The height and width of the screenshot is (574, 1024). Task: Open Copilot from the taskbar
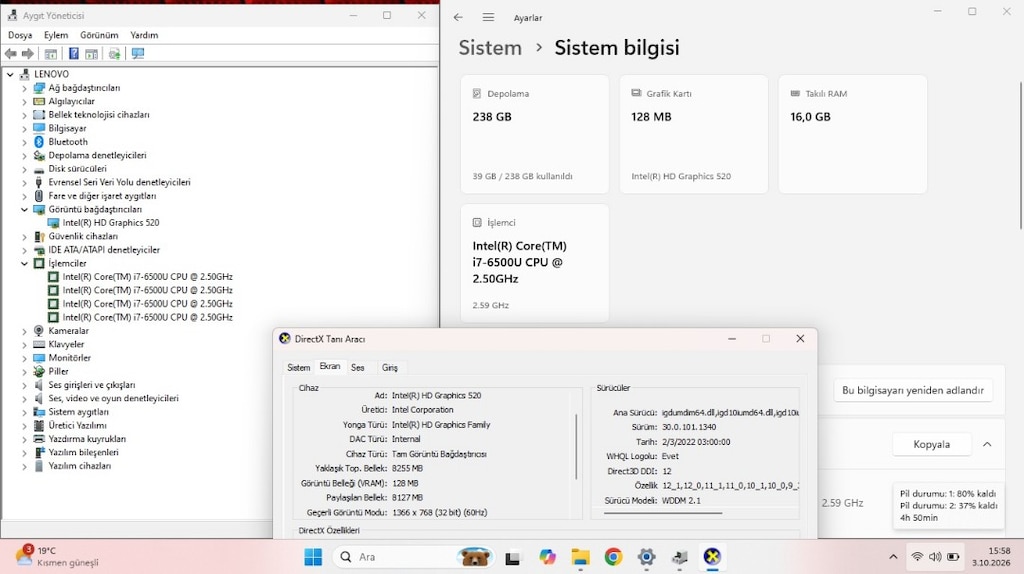[547, 557]
